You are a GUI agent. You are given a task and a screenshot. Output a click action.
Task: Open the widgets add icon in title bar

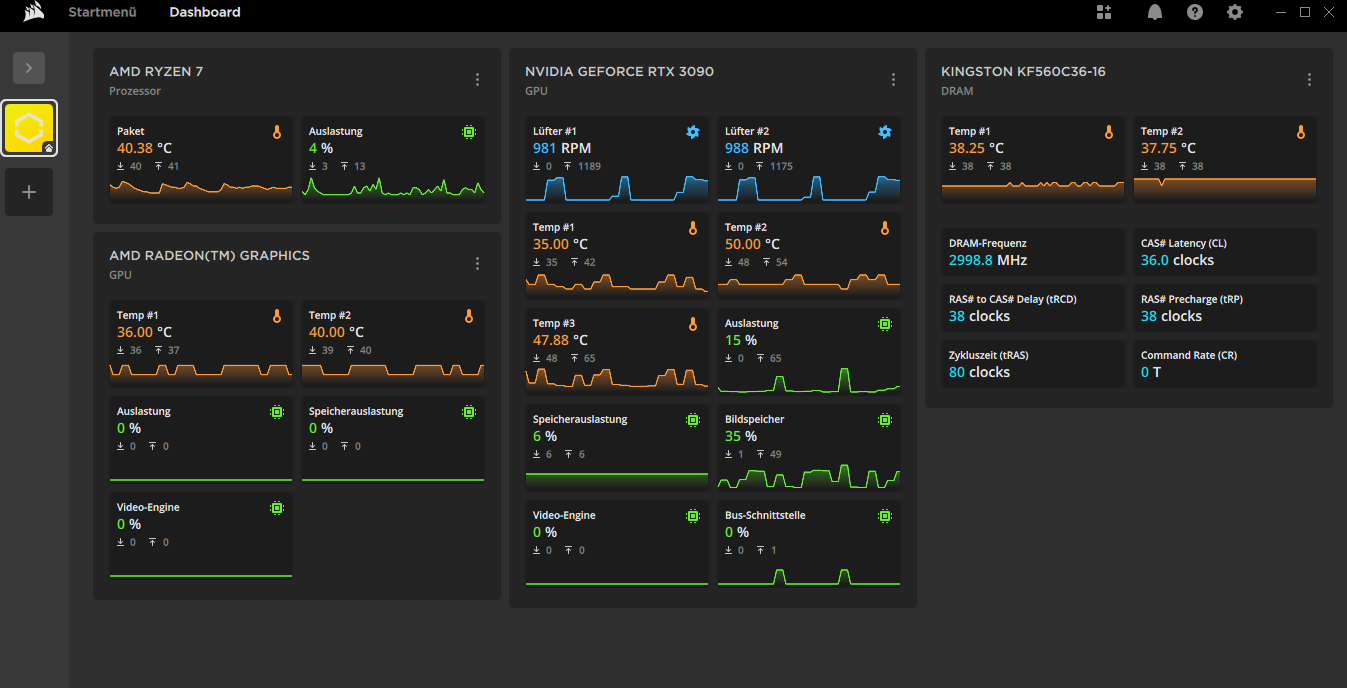tap(1104, 12)
